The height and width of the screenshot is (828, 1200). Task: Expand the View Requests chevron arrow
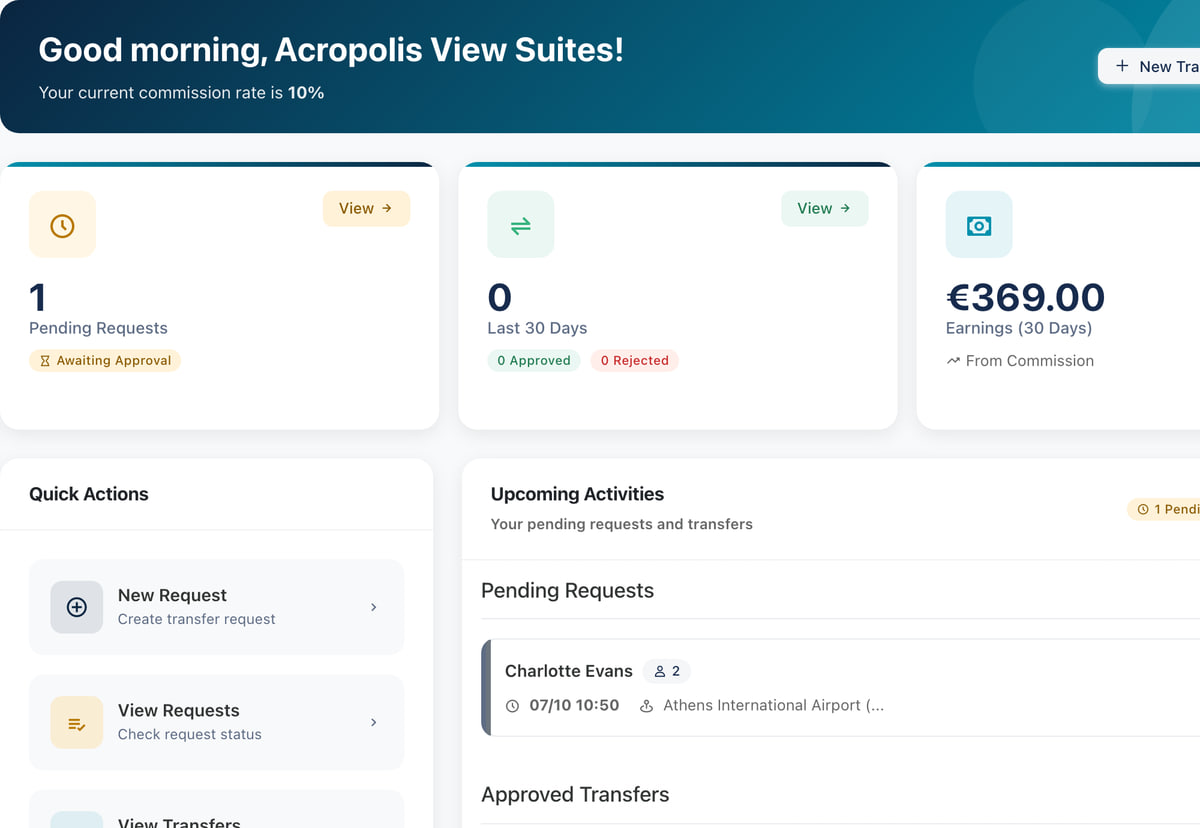pos(374,722)
